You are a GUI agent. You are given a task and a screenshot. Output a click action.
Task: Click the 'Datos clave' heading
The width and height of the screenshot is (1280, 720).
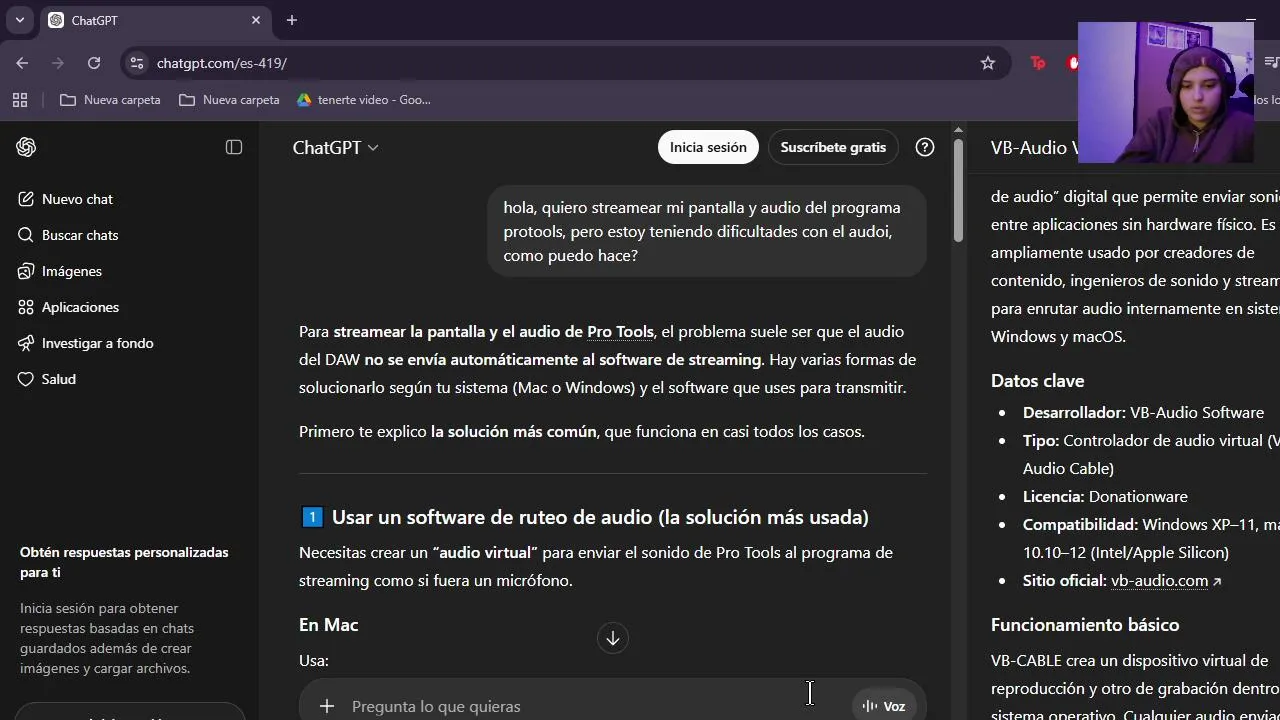pos(1037,381)
